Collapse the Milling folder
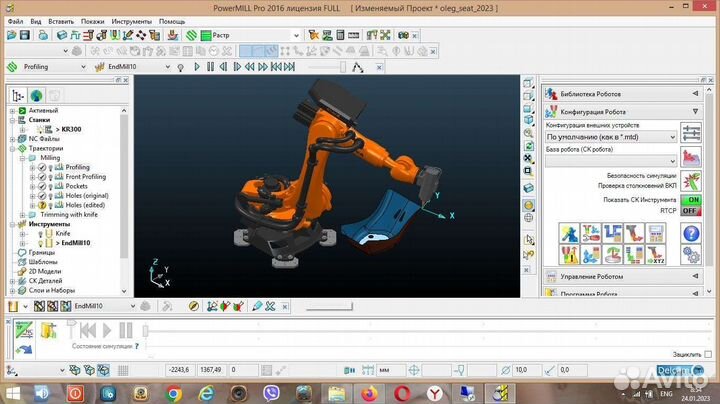The height and width of the screenshot is (404, 720). click(22, 158)
